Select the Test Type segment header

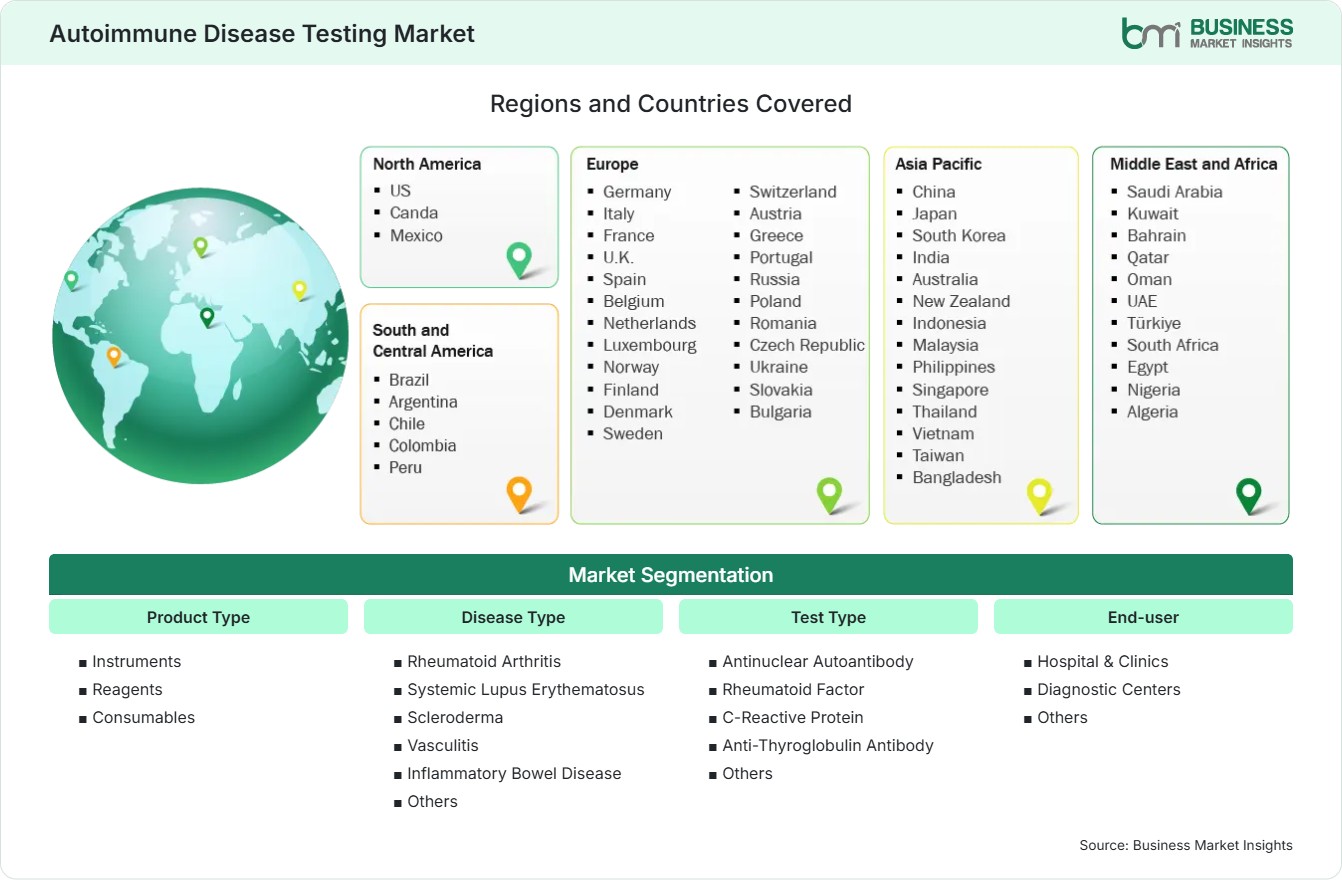(828, 617)
